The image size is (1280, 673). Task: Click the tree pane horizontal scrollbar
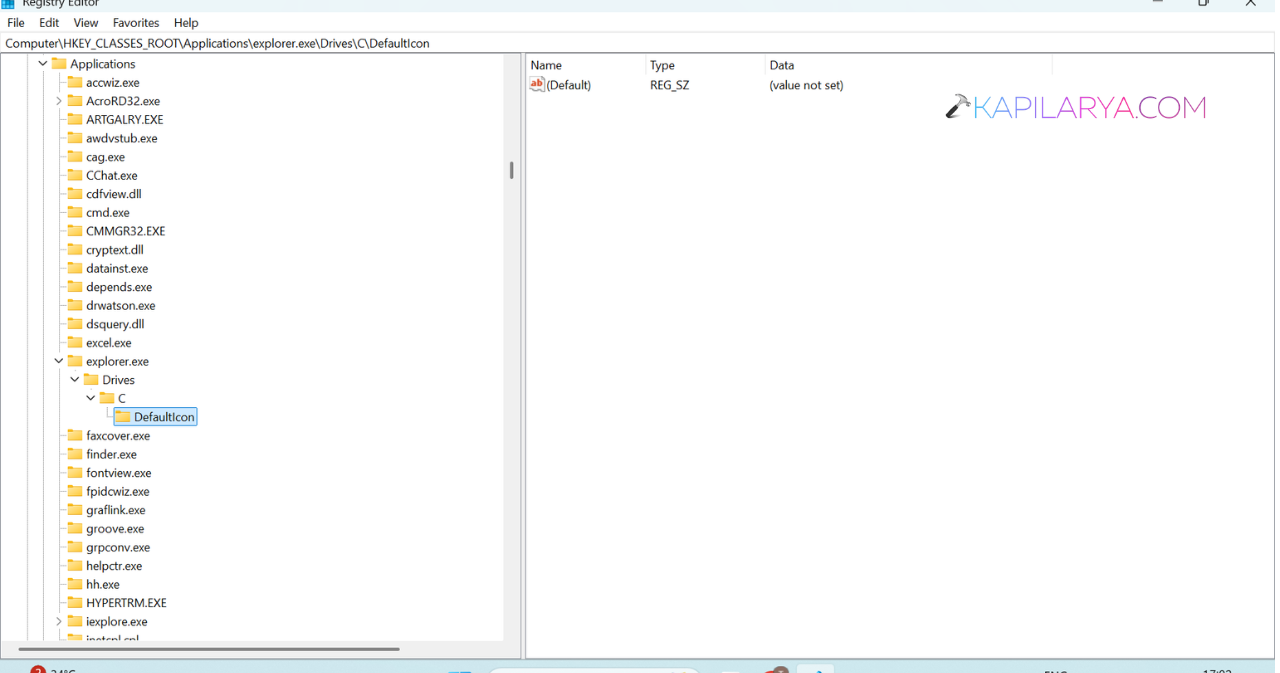[x=208, y=649]
